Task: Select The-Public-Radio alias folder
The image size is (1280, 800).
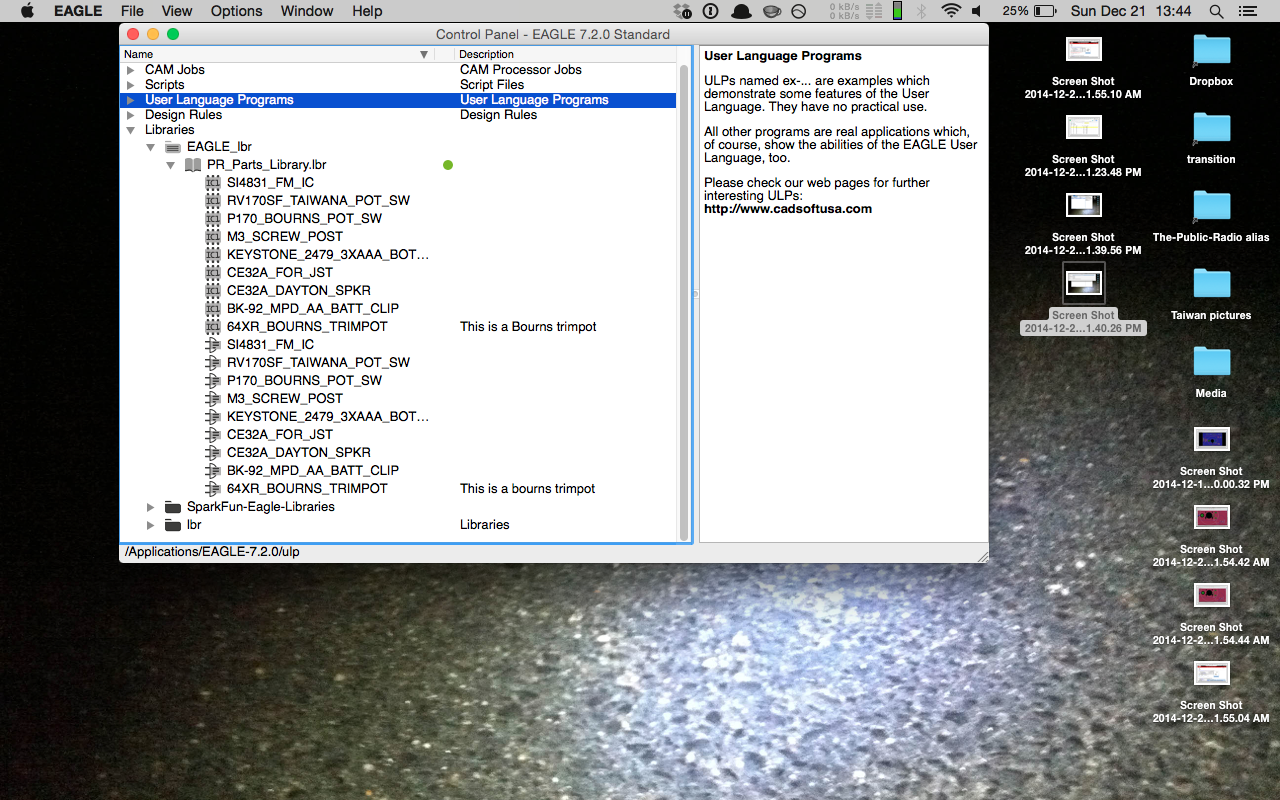Action: click(x=1211, y=206)
